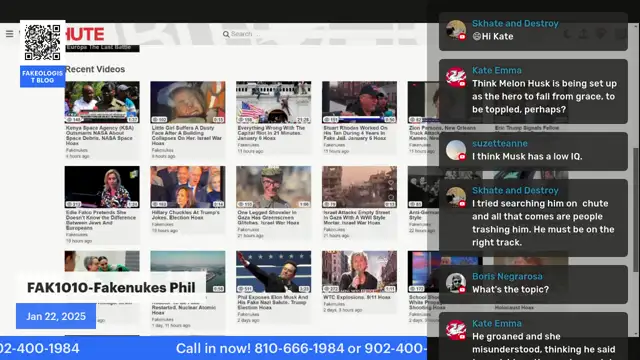The width and height of the screenshot is (640, 360).
Task: Click the Melon Husk chat message text
Action: pos(544,96)
